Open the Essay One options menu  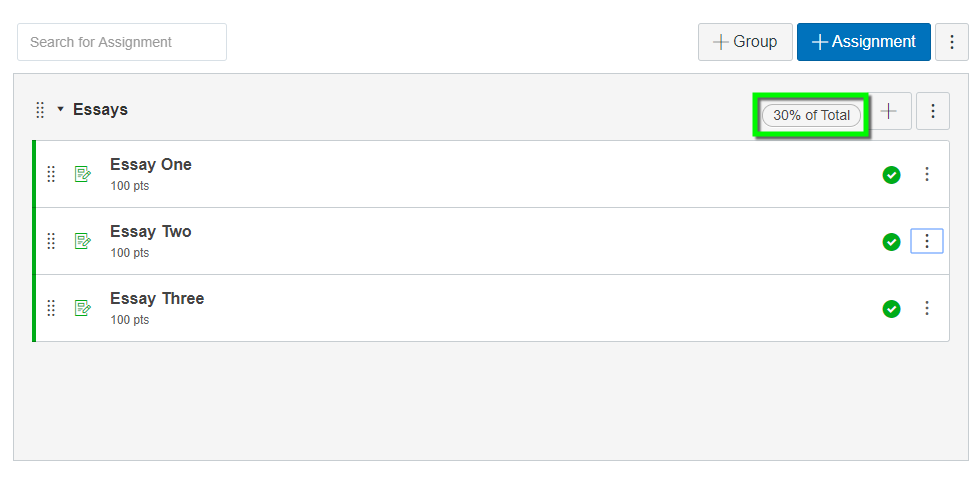tap(927, 174)
